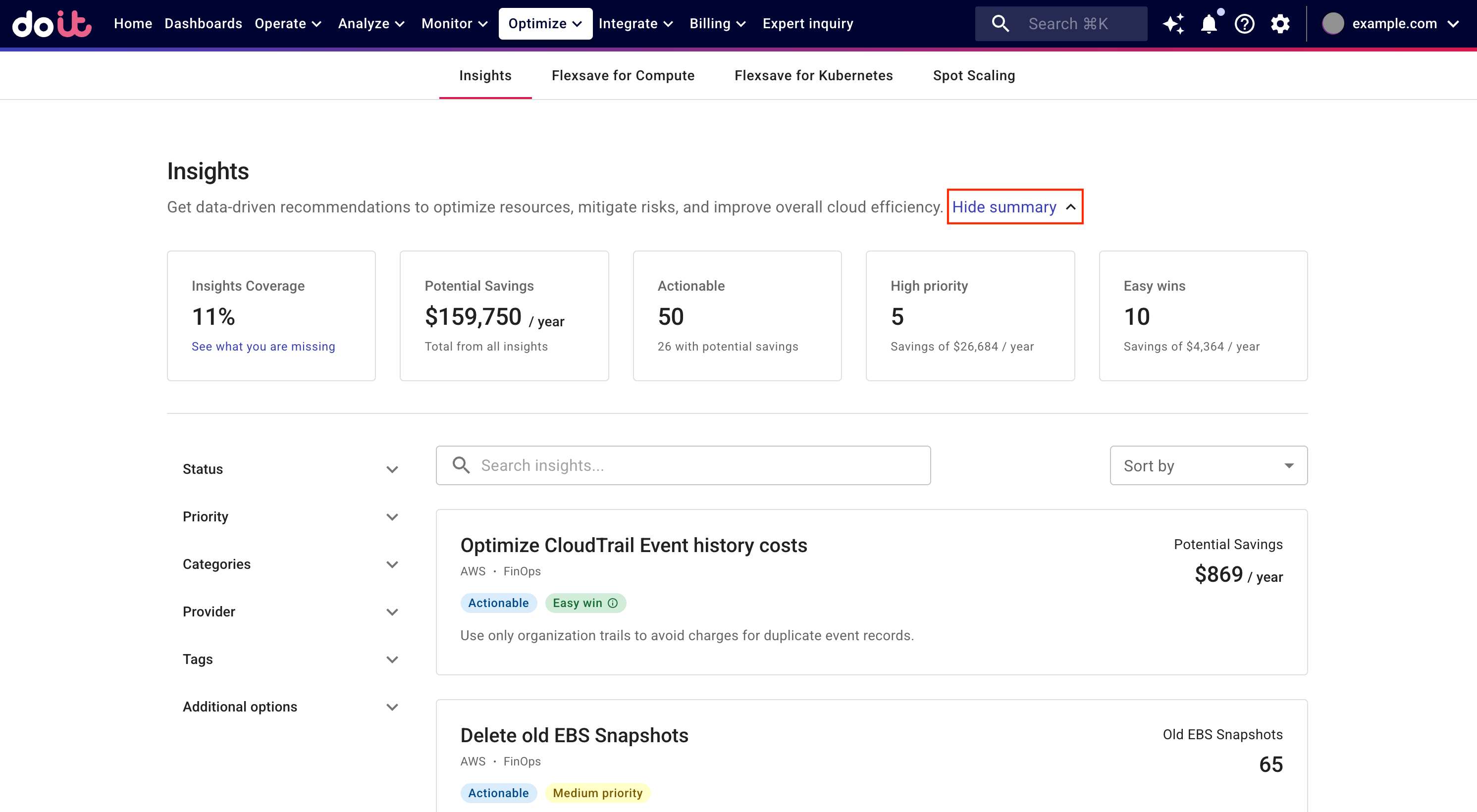The image size is (1477, 812).
Task: Click 'Total from all insights' text
Action: point(485,346)
